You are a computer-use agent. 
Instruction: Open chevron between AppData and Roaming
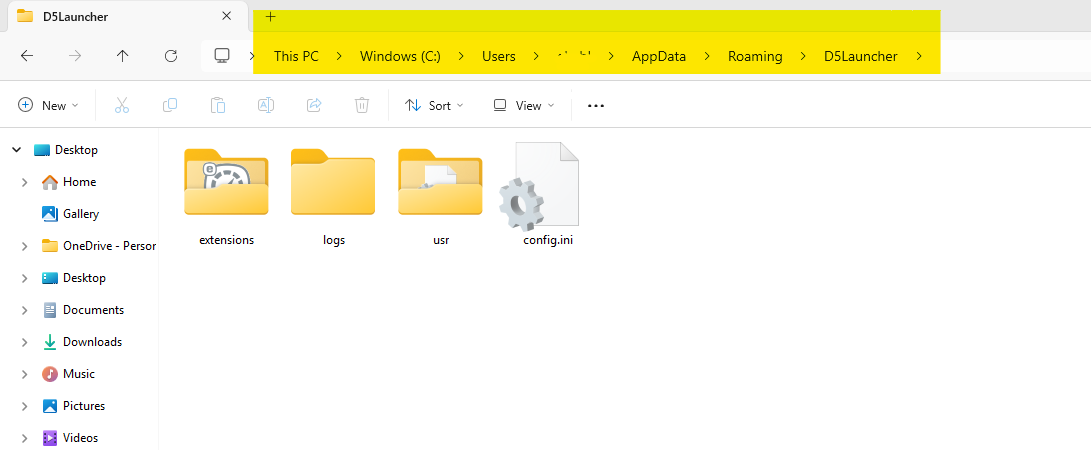pos(708,56)
